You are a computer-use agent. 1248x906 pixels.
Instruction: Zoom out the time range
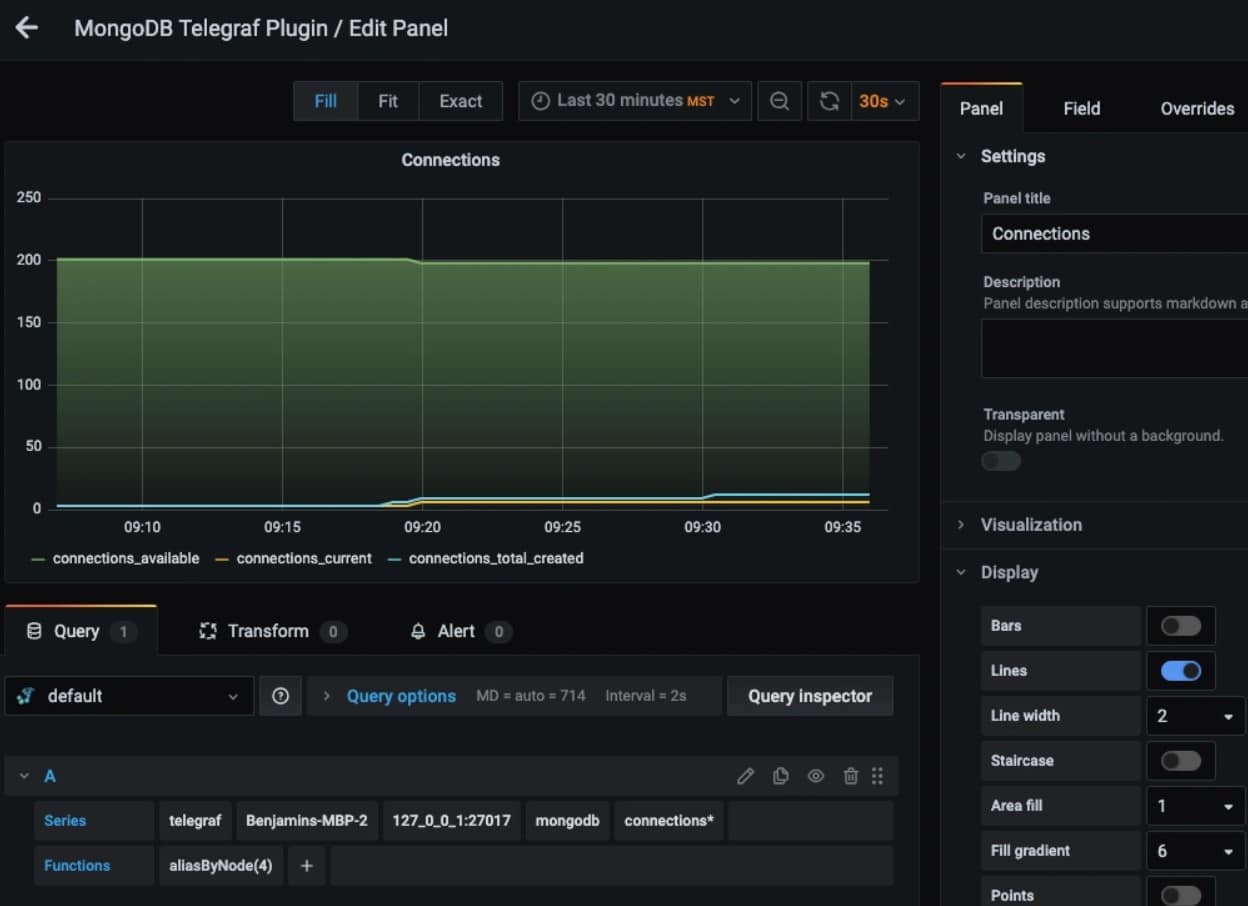click(779, 101)
